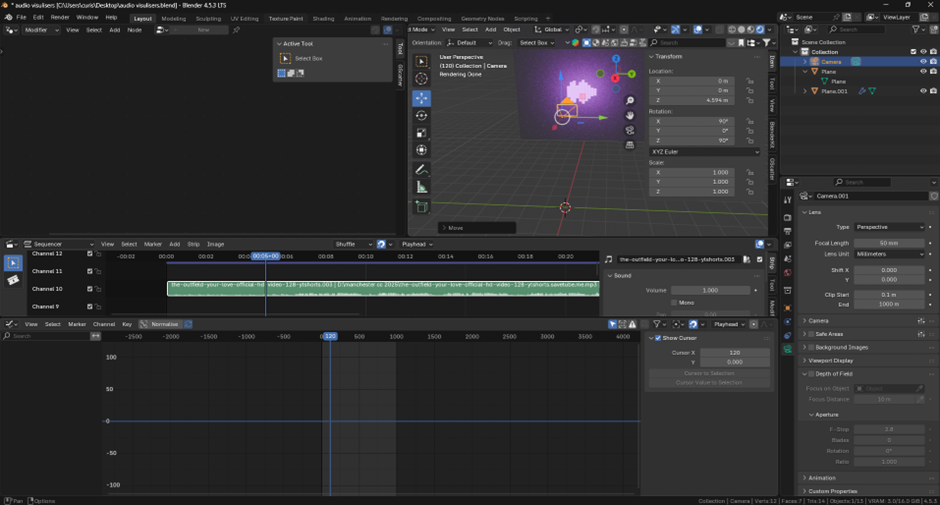Enable the Mono checkbox under Sound
940x505 pixels.
pos(675,302)
